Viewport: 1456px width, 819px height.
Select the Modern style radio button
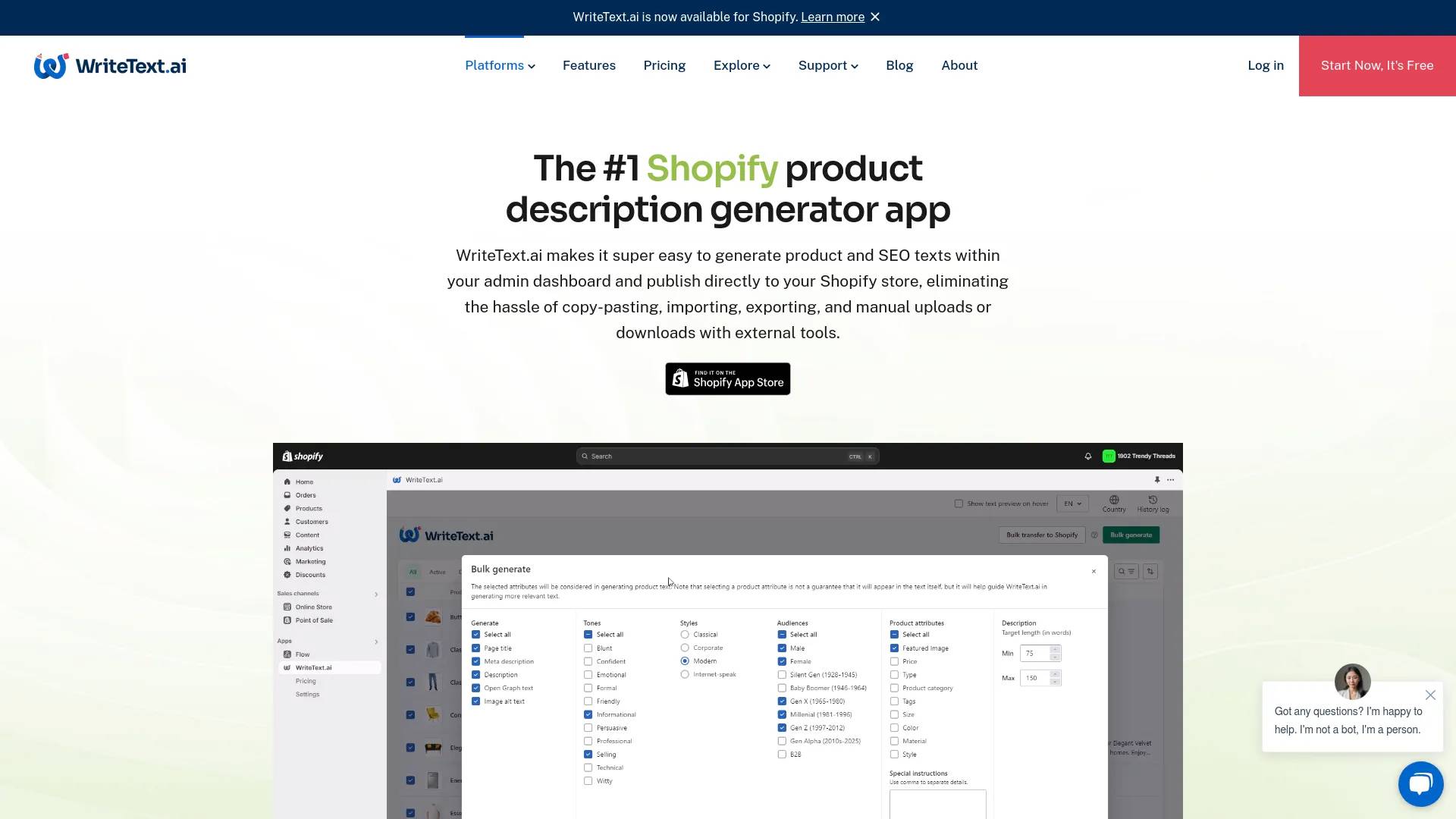point(684,661)
